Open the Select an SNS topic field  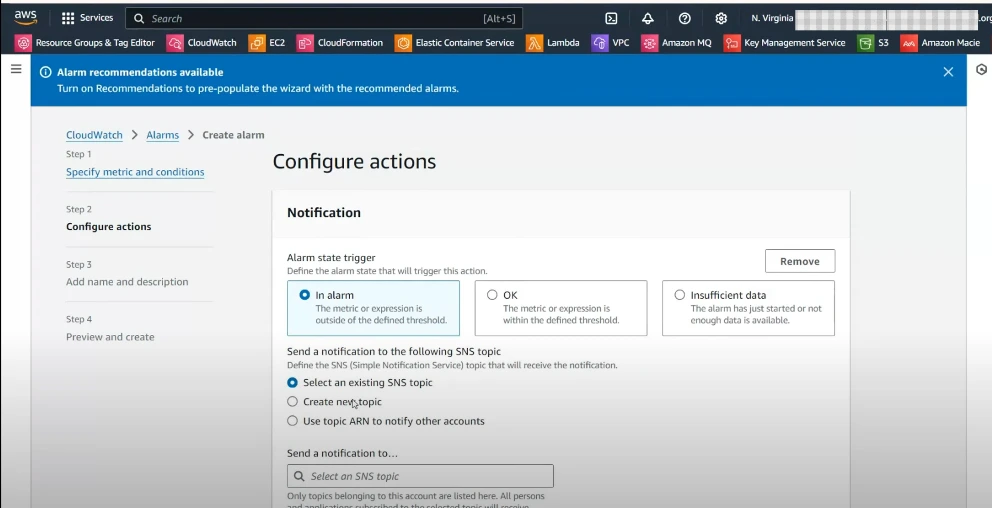(x=420, y=476)
